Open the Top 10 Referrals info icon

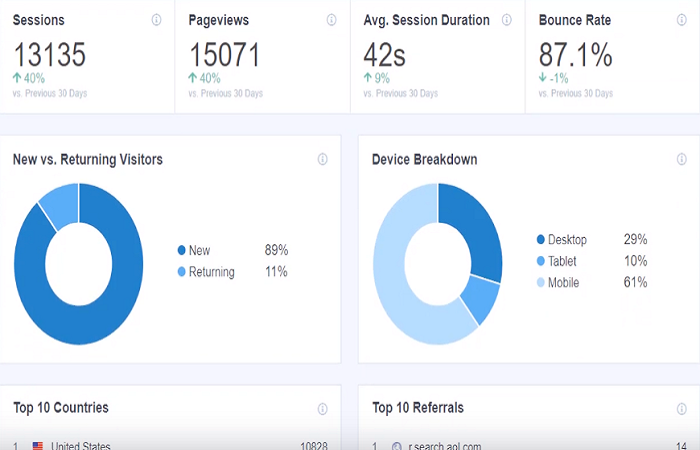[x=682, y=408]
